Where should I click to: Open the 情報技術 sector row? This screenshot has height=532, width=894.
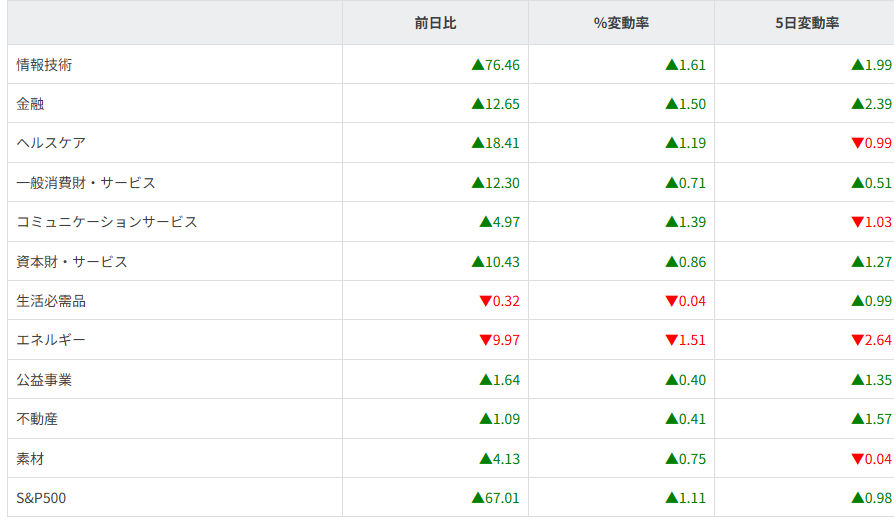(44, 65)
